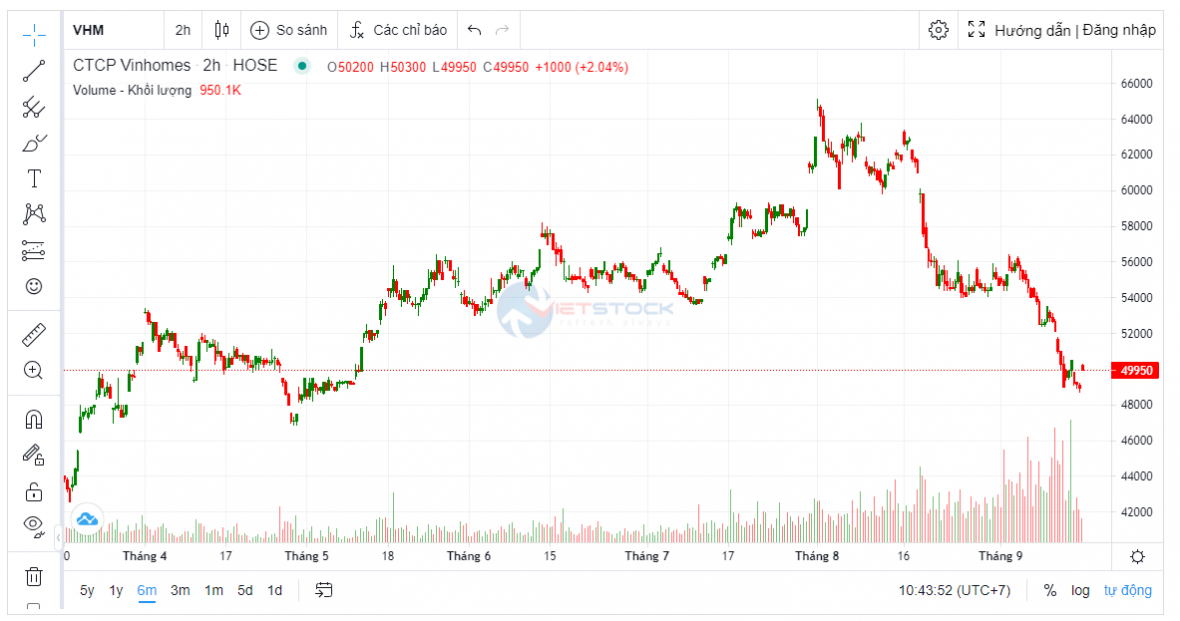Select the ruler measure tool
Viewport: 1180px width, 621px height.
(34, 334)
